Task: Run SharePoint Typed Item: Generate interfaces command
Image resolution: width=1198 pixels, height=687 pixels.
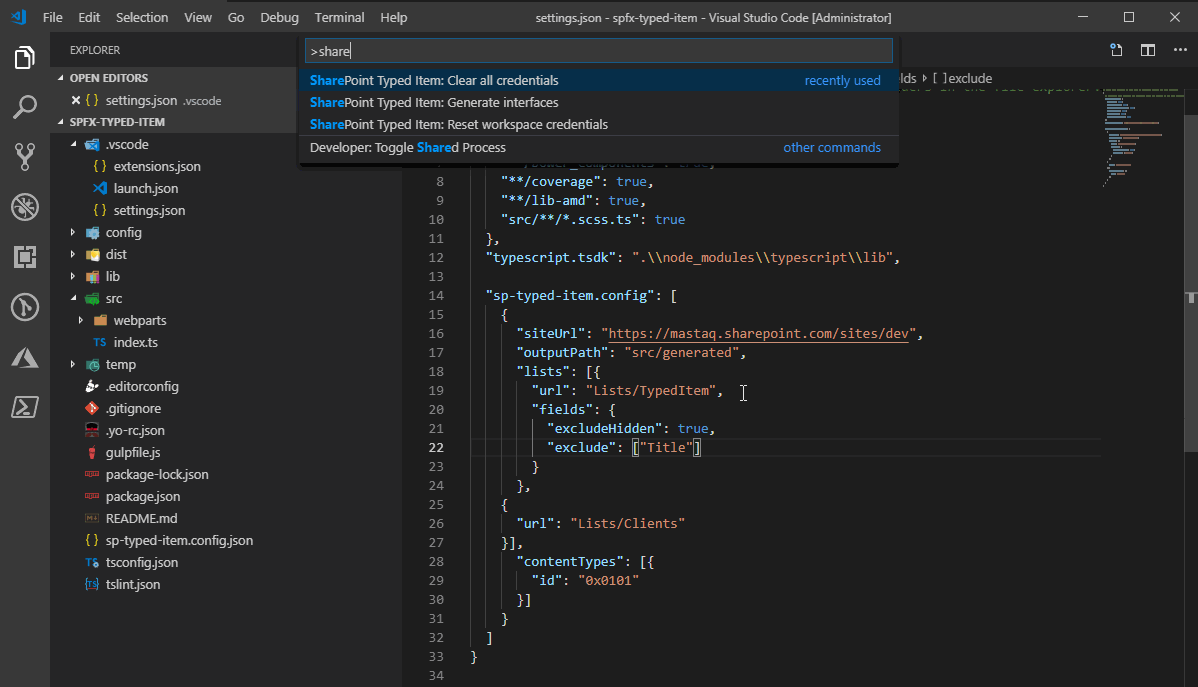Action: pyautogui.click(x=434, y=102)
